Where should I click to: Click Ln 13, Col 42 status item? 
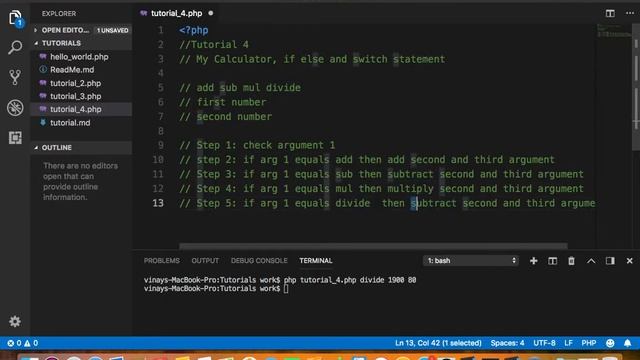point(438,343)
